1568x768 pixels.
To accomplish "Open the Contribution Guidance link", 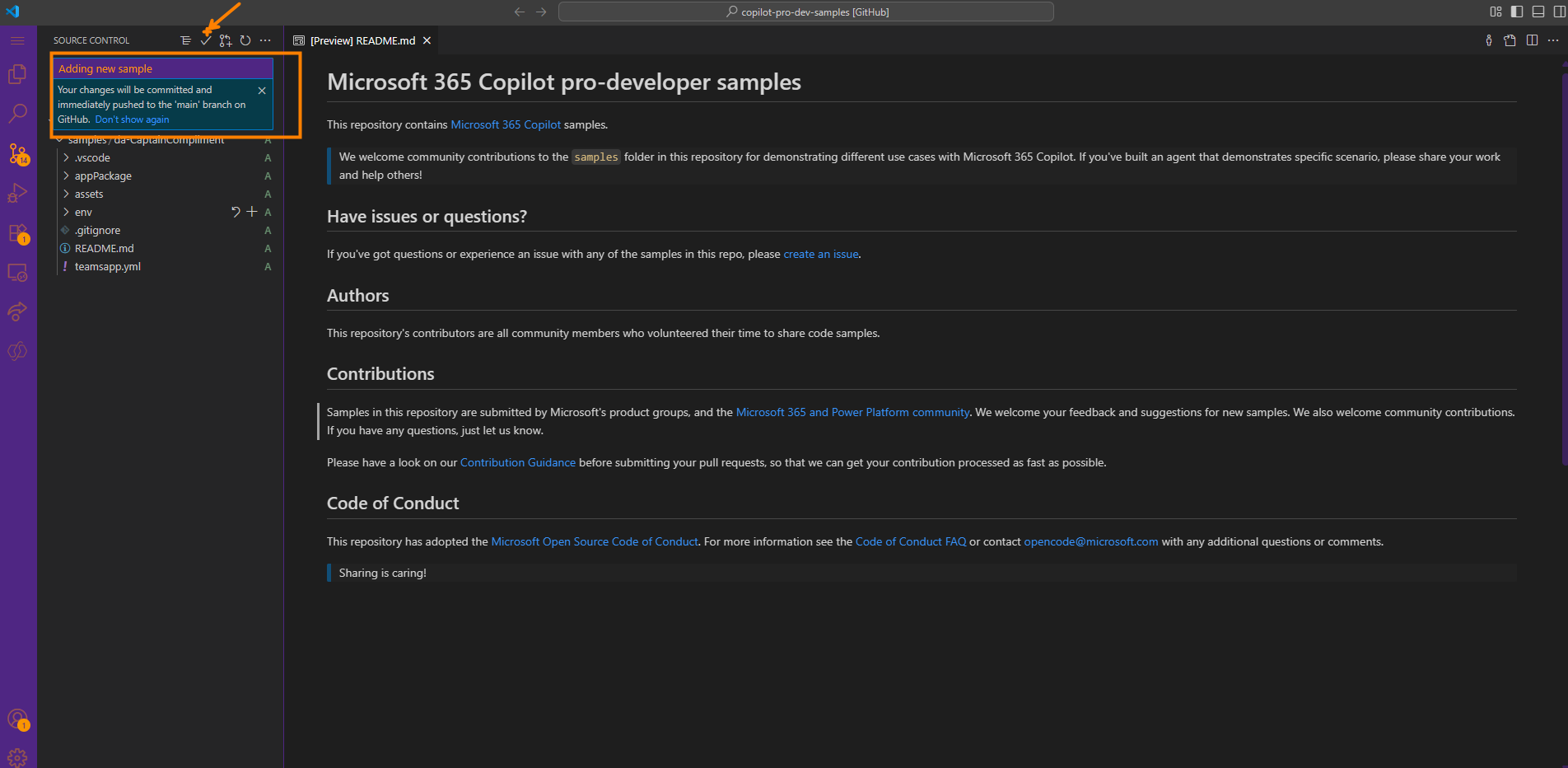I will 517,462.
